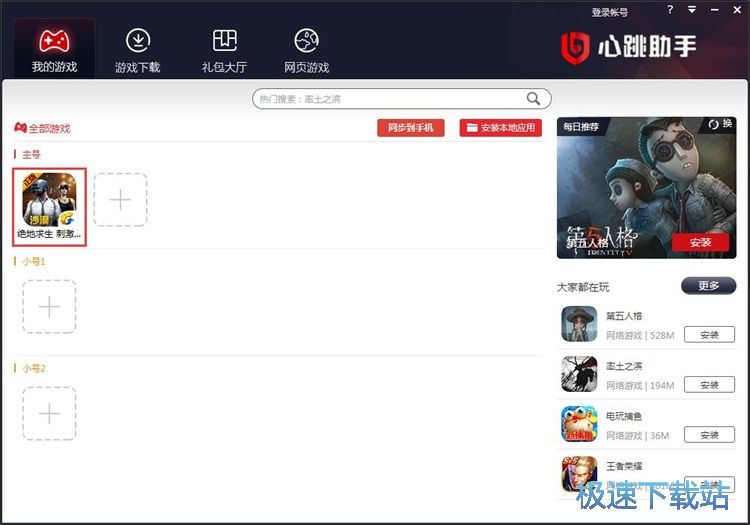Open the 第五人格 list icon
The image size is (750, 525).
point(579,324)
